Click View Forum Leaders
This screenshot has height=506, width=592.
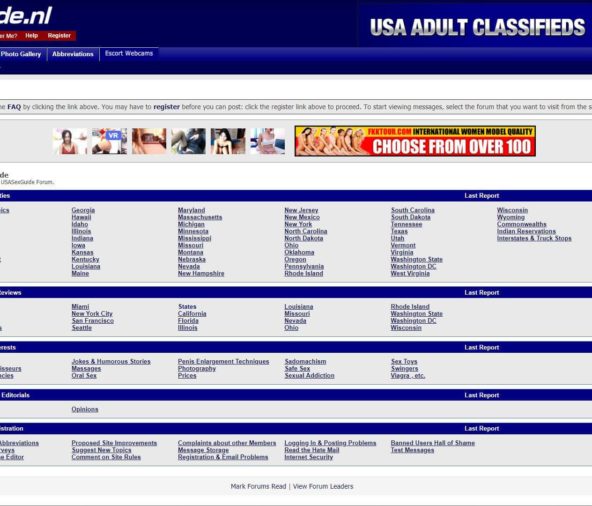(323, 486)
